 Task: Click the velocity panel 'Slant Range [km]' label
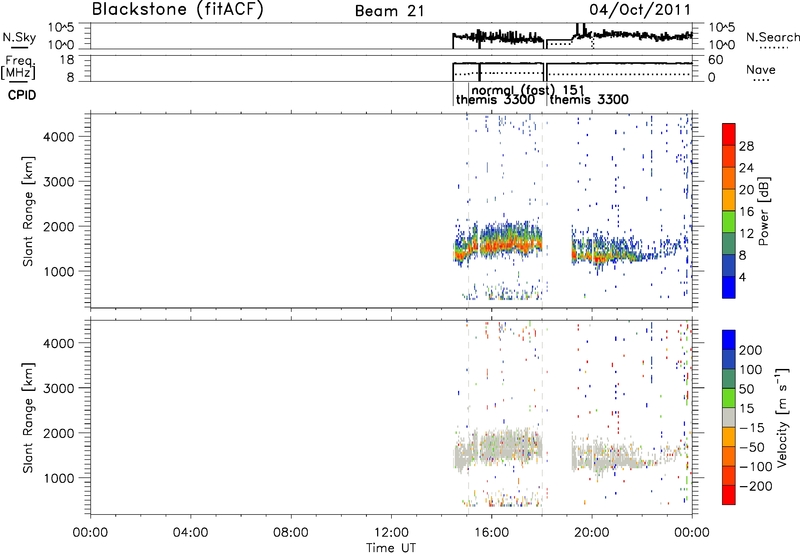[x=28, y=418]
